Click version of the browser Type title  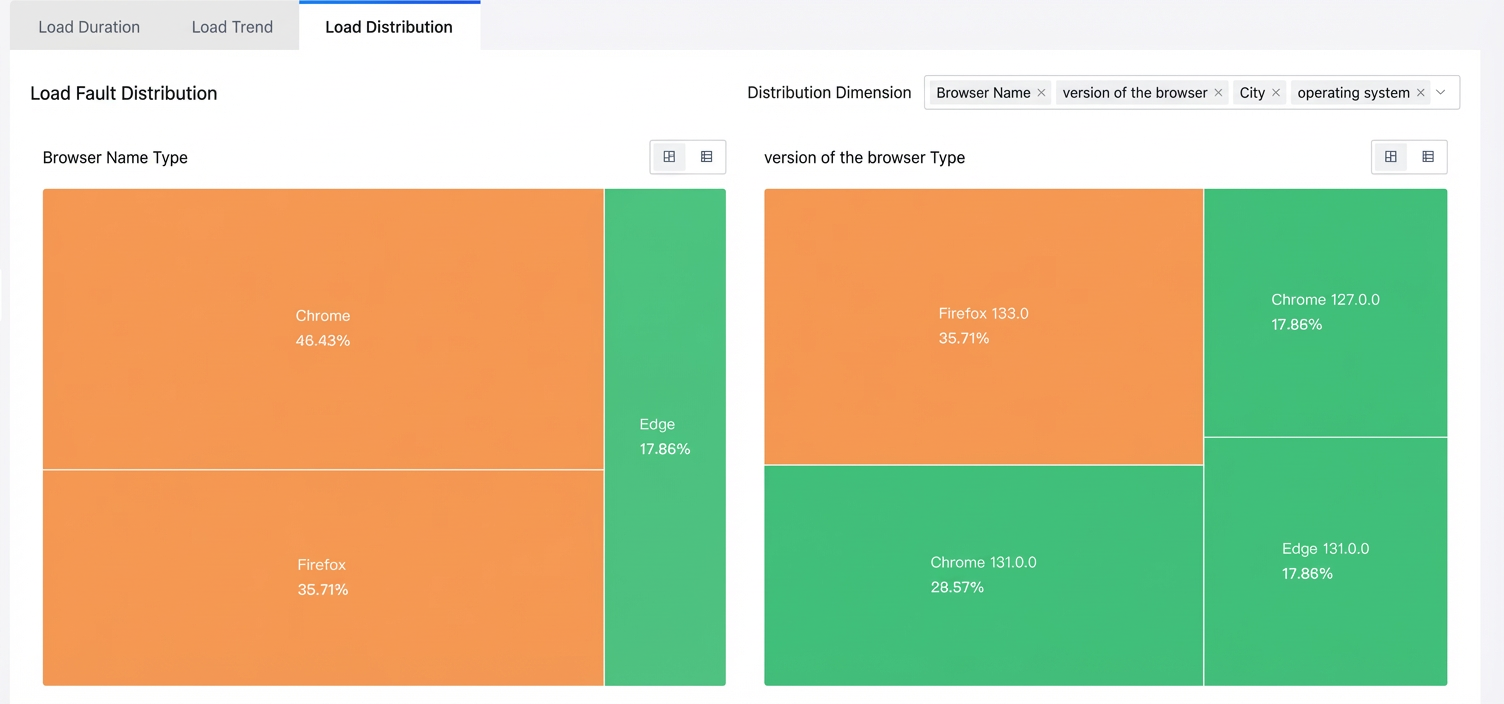pos(864,157)
